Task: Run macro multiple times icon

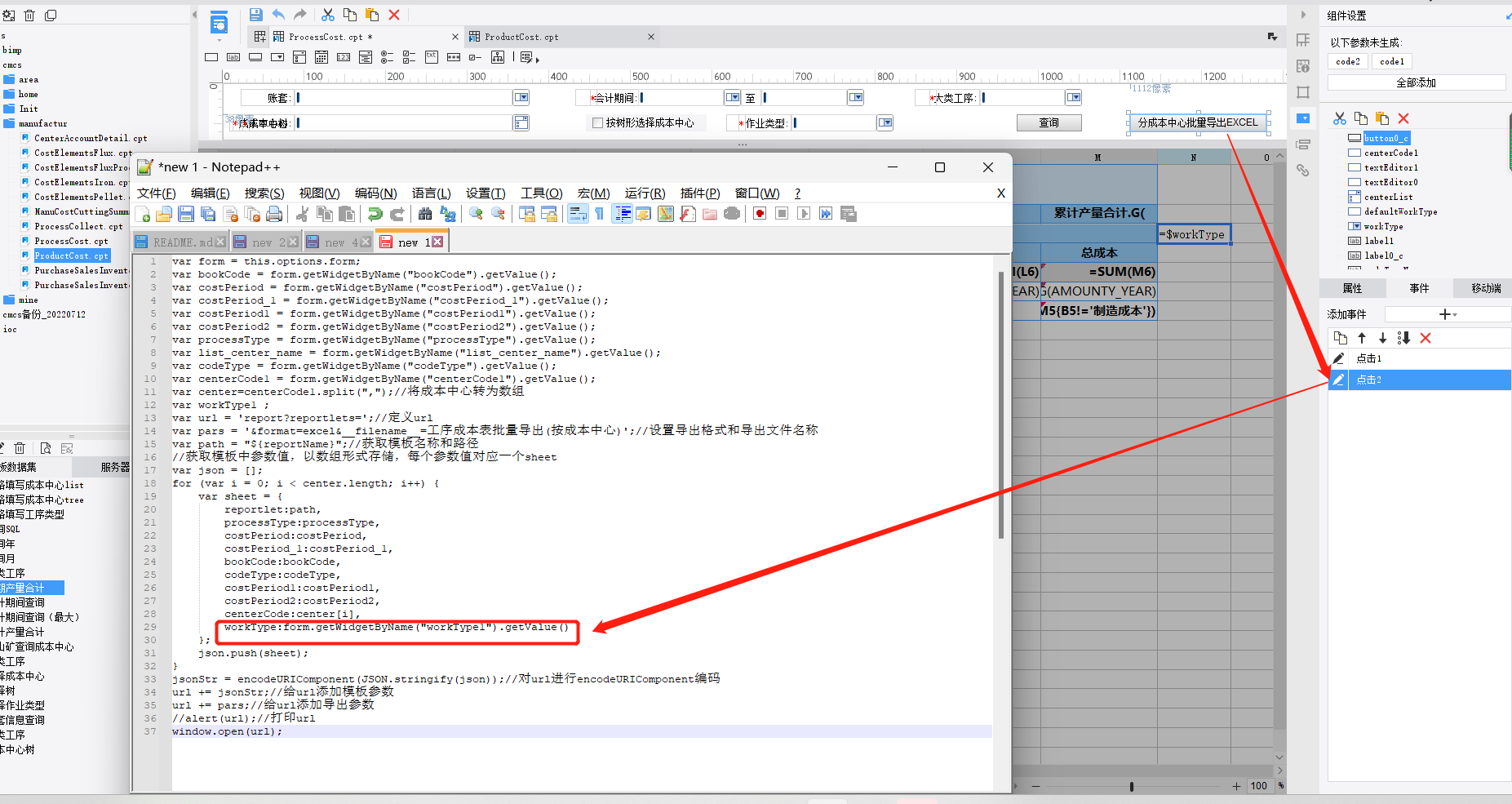Action: click(826, 214)
